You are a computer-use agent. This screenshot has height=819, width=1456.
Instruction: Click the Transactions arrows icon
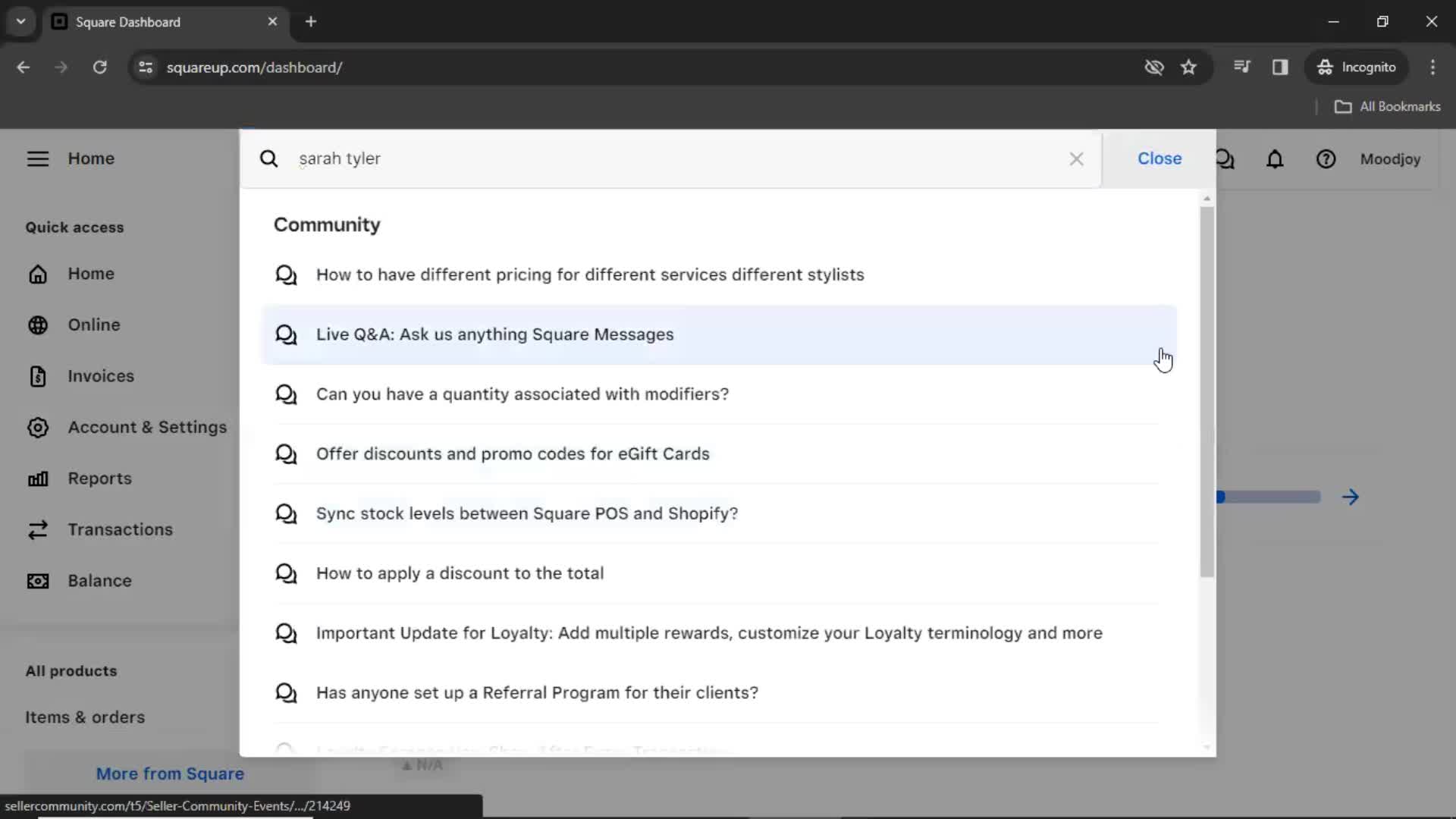pyautogui.click(x=38, y=529)
